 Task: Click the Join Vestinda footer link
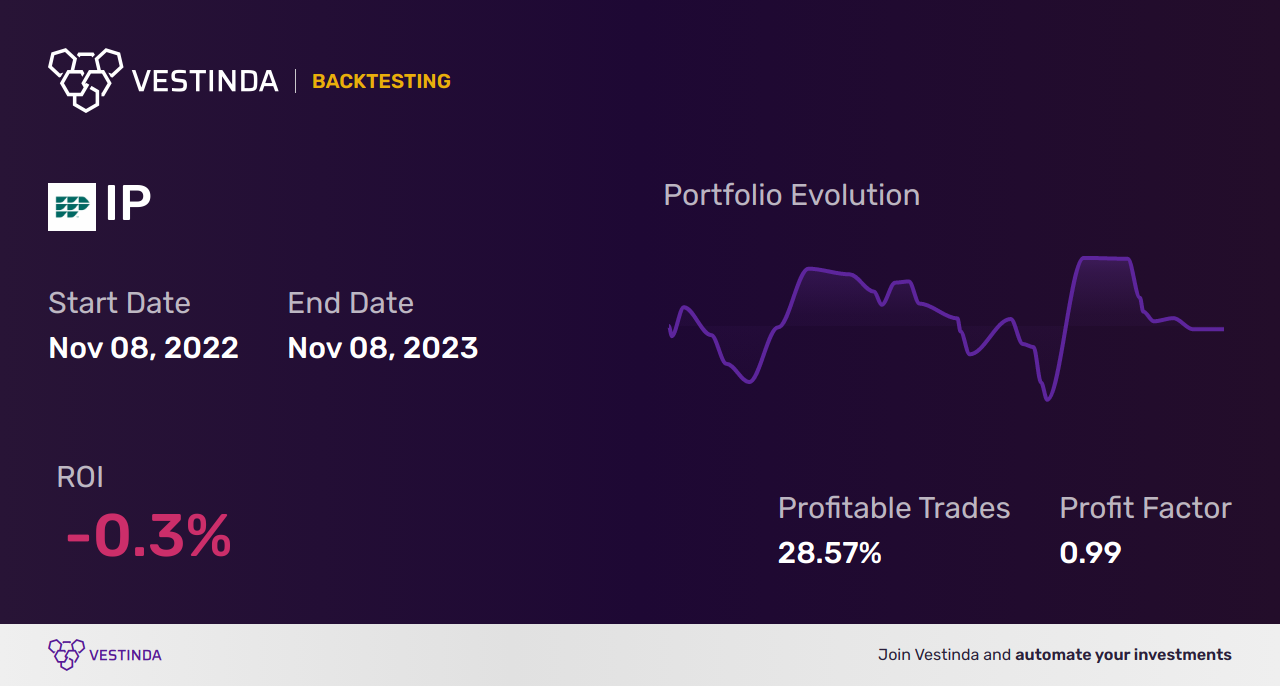point(1054,655)
